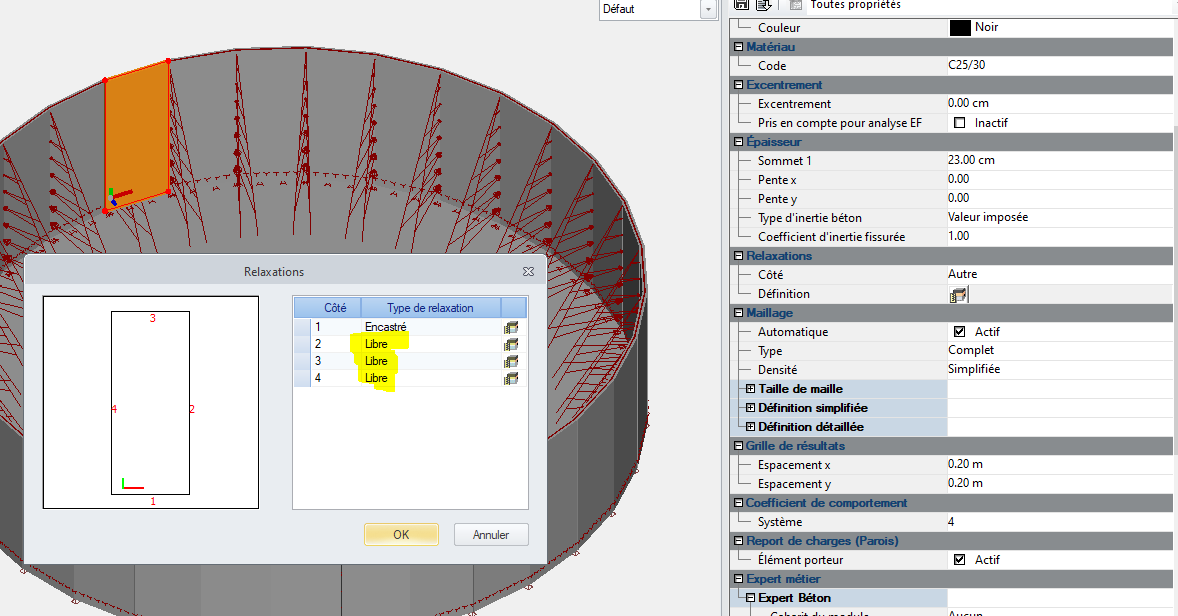The height and width of the screenshot is (616, 1178).
Task: Click the Côté column header
Action: [x=335, y=308]
